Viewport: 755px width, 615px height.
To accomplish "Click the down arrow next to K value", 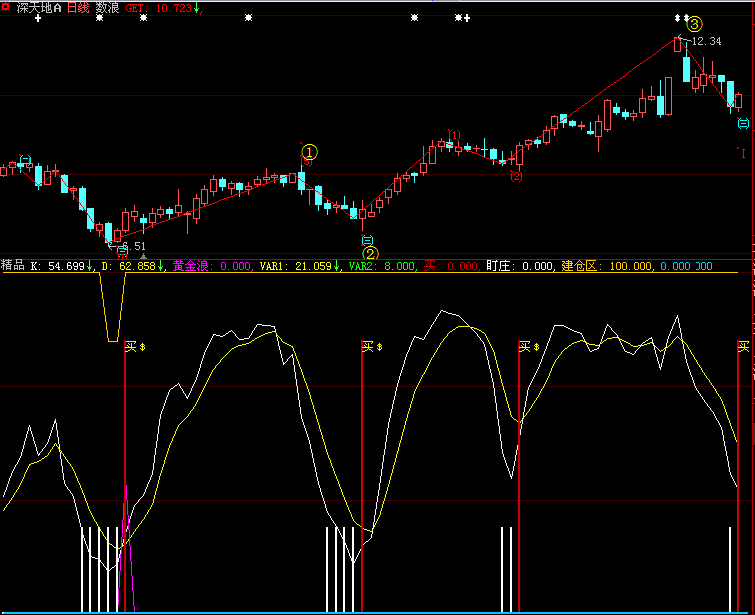I will 90,266.
